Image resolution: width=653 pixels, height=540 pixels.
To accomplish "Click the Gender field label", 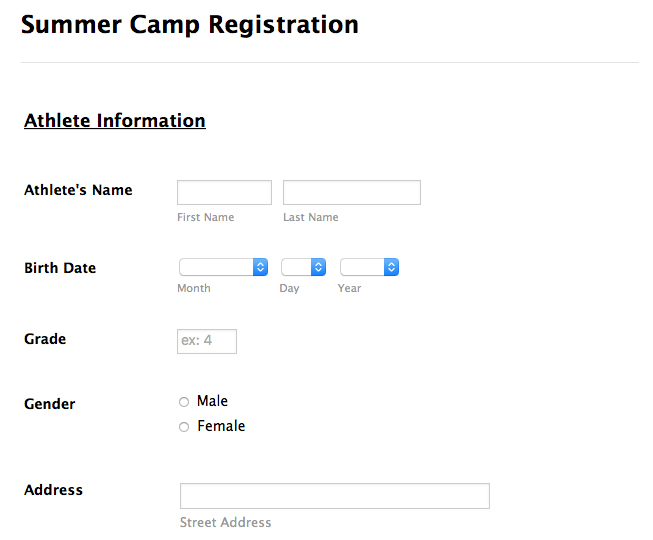I will coord(50,404).
